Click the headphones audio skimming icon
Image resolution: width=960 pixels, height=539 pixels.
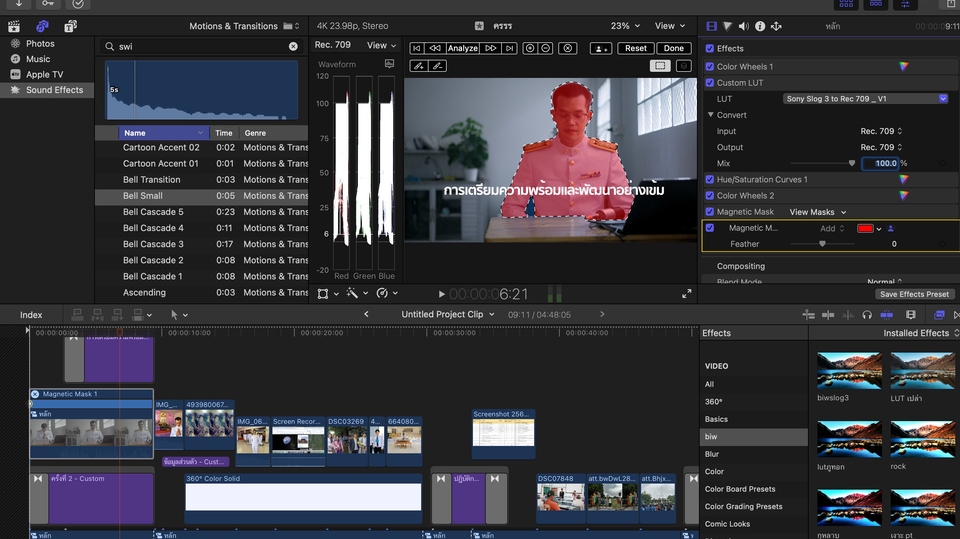[x=867, y=314]
